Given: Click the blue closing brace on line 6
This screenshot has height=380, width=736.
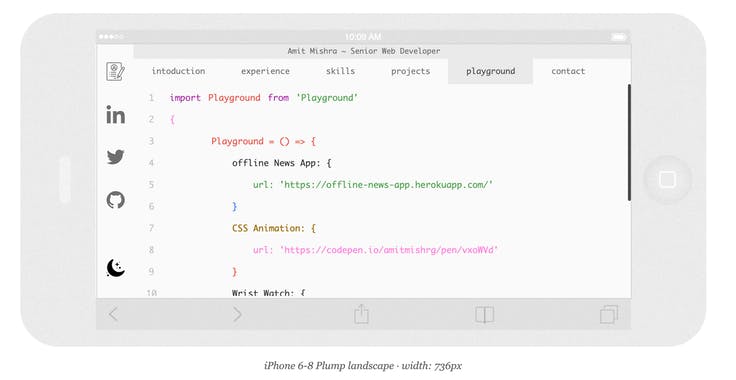Looking at the screenshot, I should (235, 206).
